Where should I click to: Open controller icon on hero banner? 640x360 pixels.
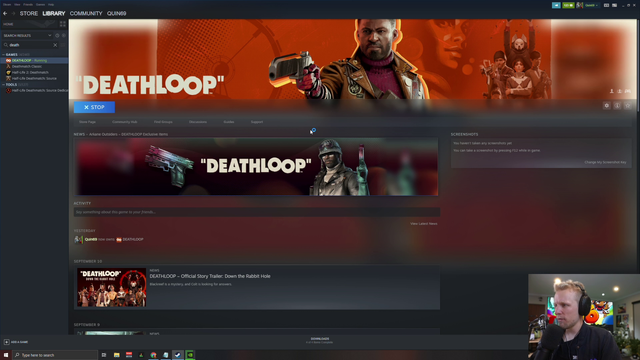627,91
